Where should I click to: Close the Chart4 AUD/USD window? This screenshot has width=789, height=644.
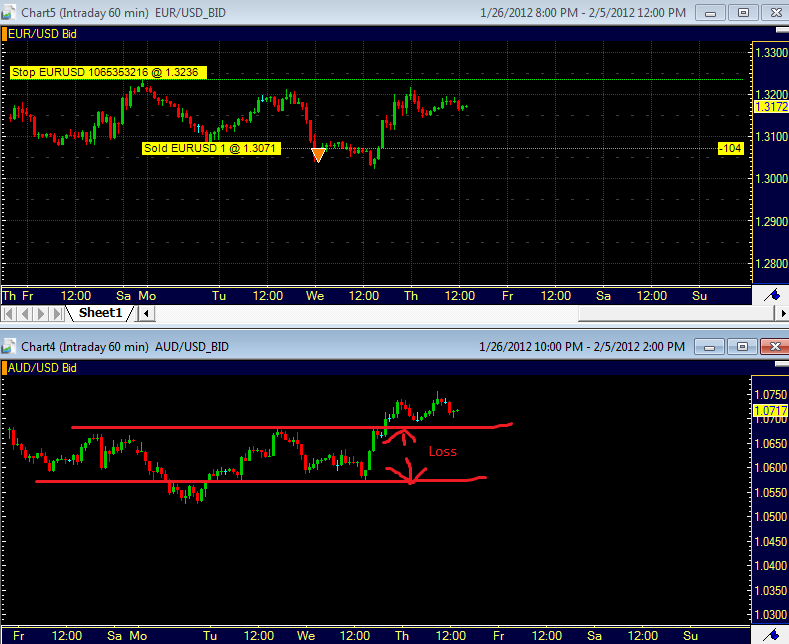[x=775, y=347]
